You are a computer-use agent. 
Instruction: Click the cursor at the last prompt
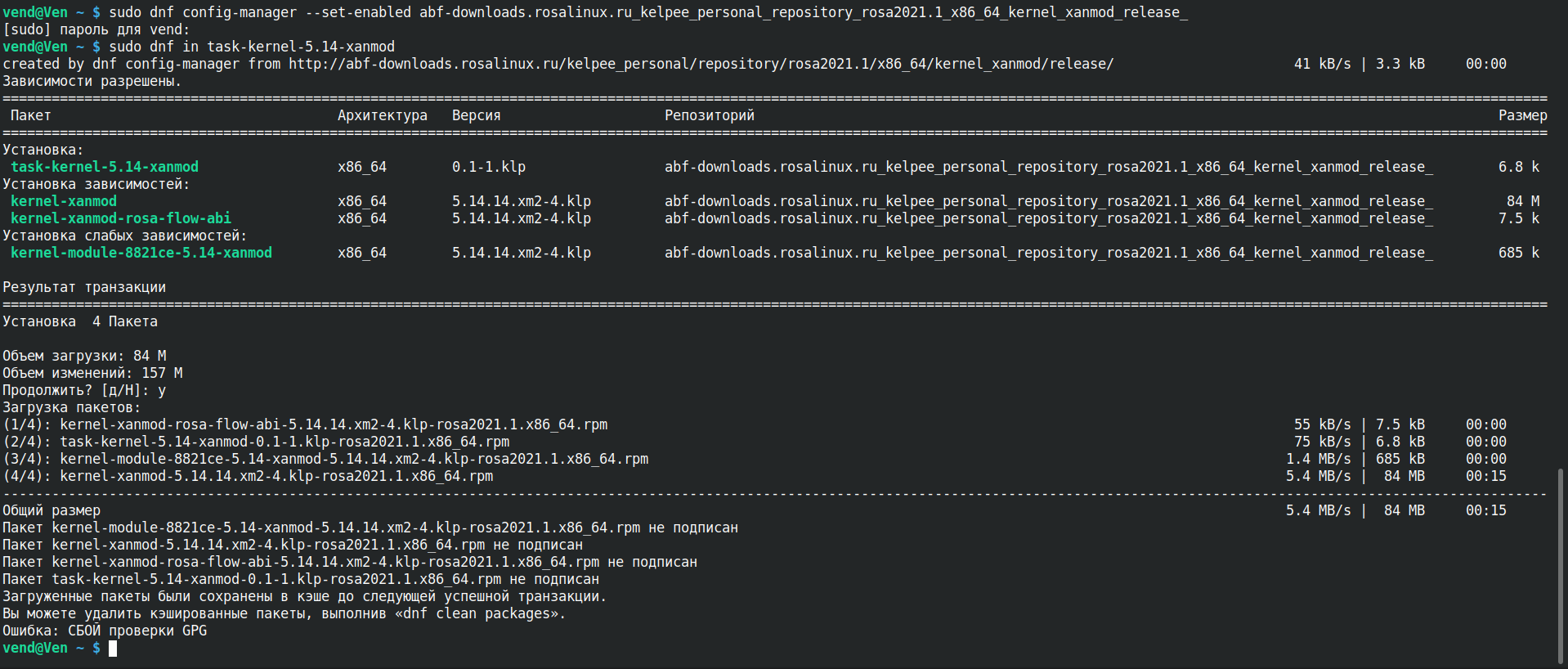(113, 649)
